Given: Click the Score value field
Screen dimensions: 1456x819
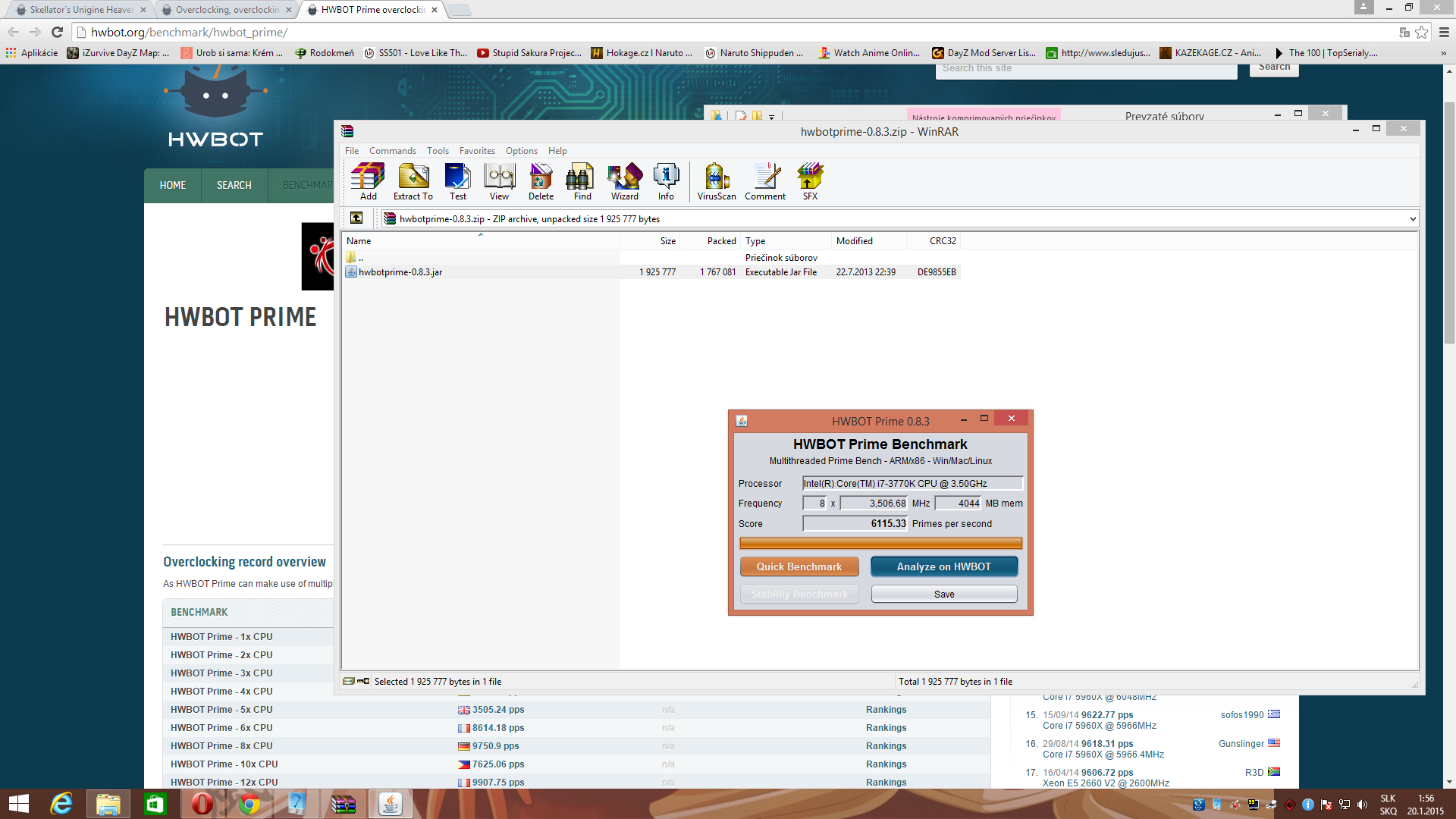Looking at the screenshot, I should click(855, 523).
